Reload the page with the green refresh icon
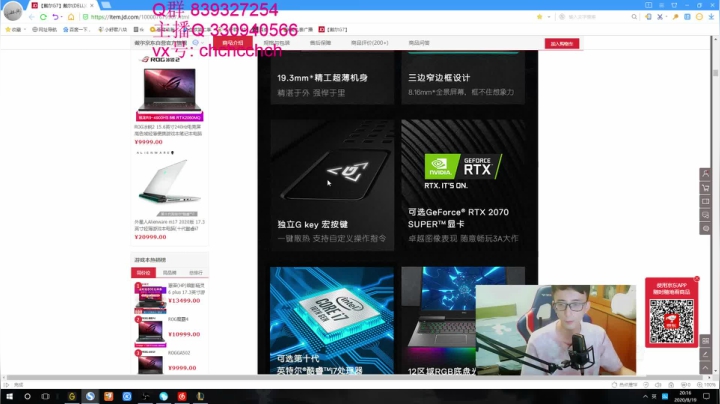The image size is (720, 404). tap(43, 17)
